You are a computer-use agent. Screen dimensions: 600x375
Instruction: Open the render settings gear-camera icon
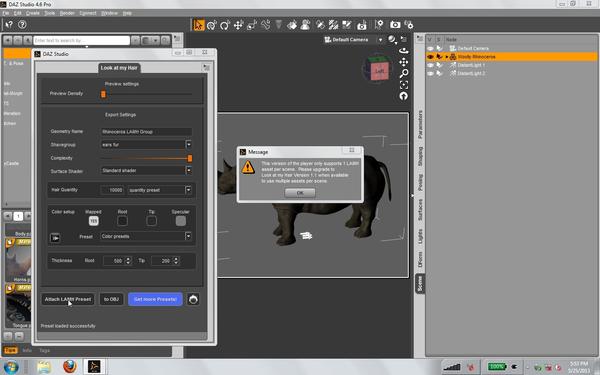(x=409, y=25)
